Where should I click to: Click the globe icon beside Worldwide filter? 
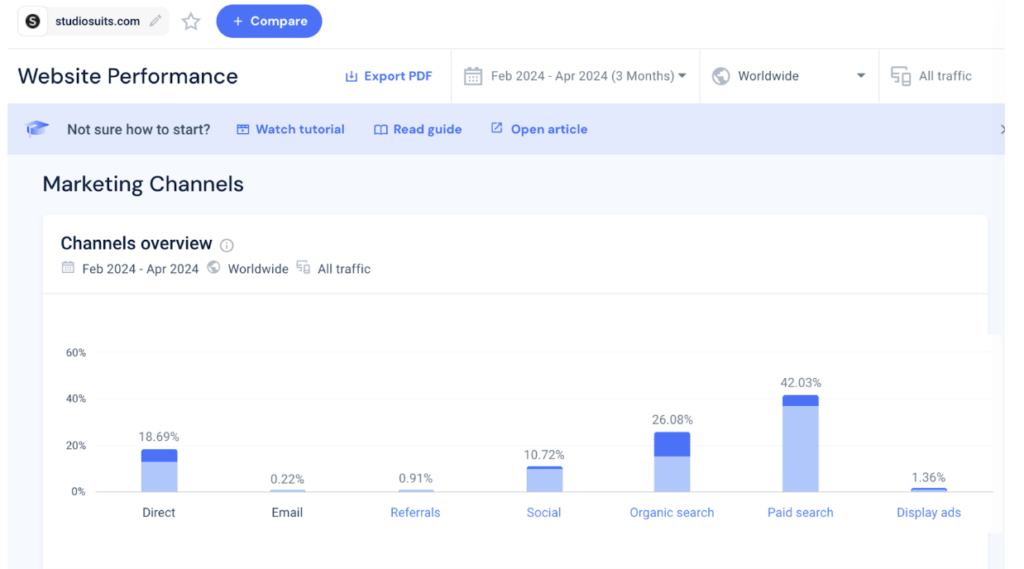[x=721, y=76]
